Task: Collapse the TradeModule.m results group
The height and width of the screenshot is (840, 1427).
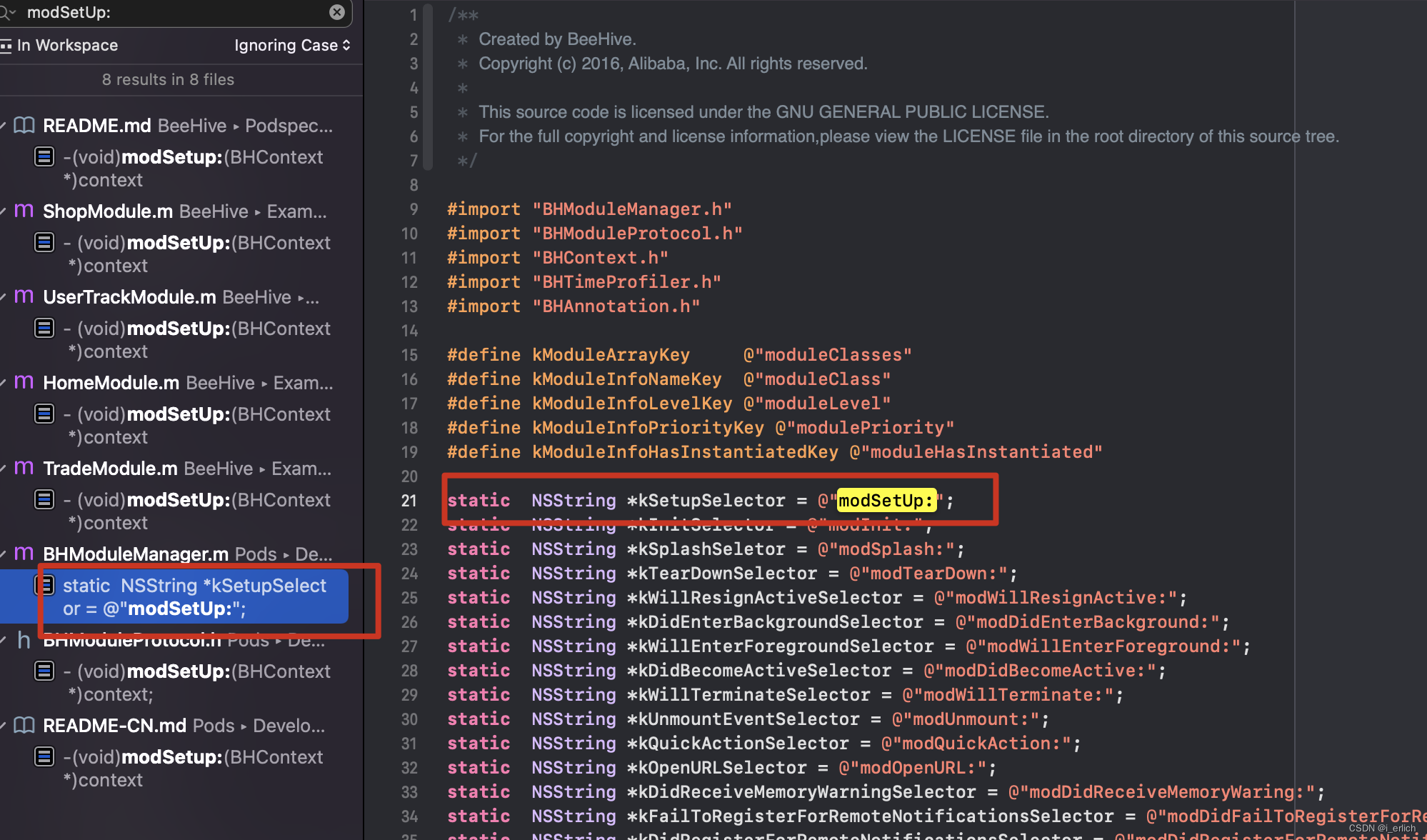Action: click(4, 469)
